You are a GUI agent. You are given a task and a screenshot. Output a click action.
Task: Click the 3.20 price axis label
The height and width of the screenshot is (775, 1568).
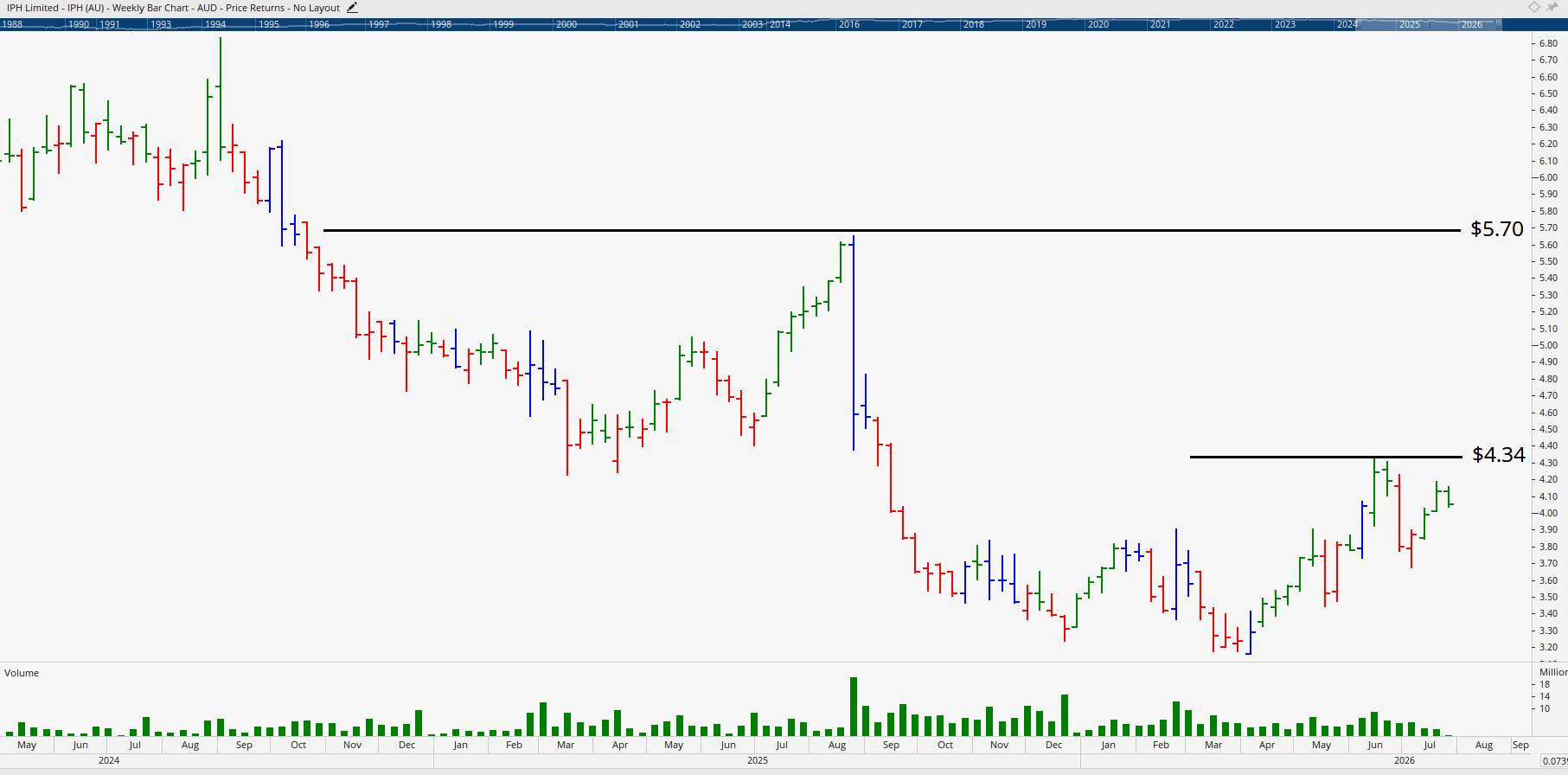[1548, 647]
